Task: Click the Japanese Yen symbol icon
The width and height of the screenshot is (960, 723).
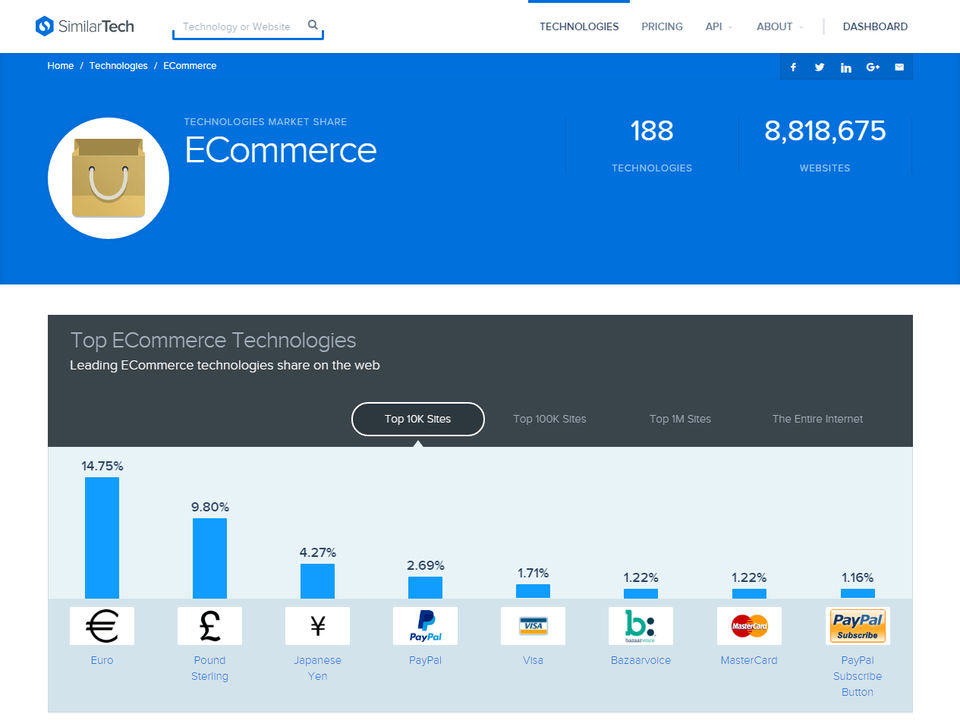Action: (x=317, y=626)
